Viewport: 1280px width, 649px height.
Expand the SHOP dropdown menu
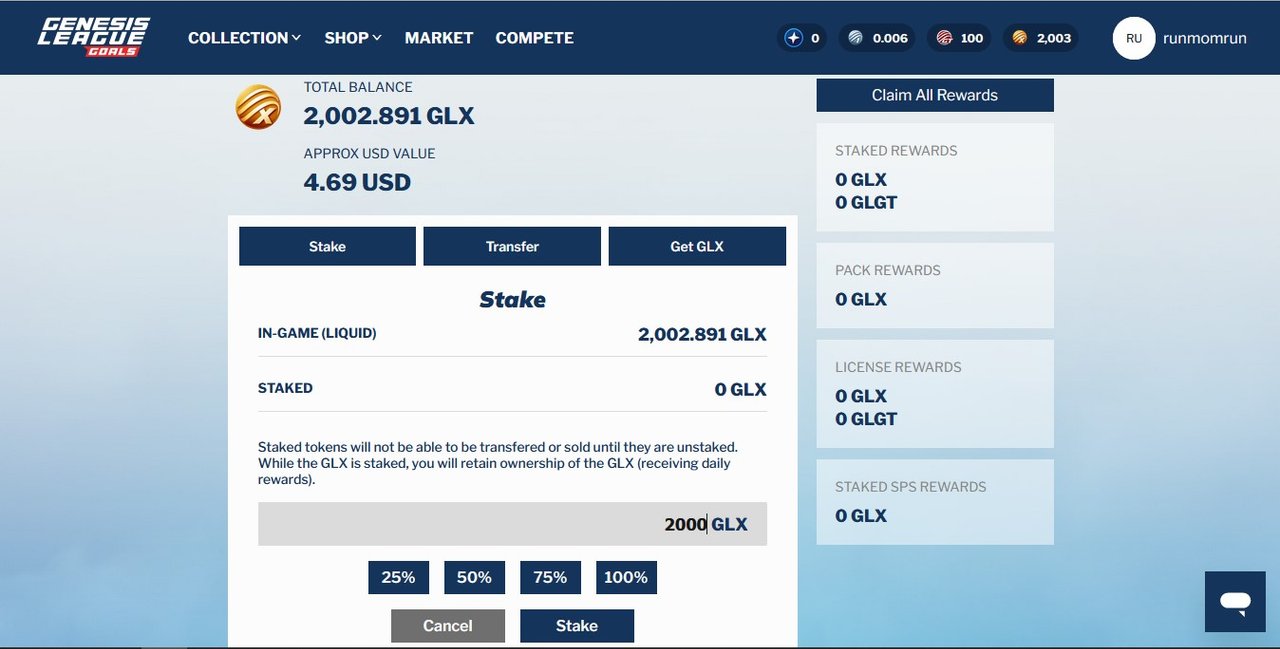(x=353, y=38)
